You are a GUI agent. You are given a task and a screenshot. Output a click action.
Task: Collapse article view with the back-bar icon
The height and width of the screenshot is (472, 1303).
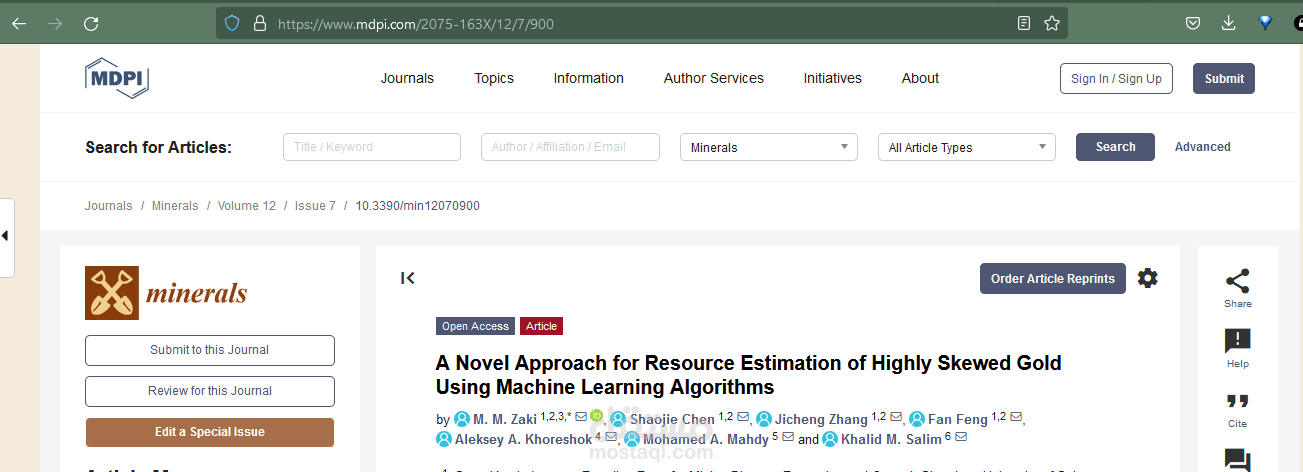click(x=407, y=278)
